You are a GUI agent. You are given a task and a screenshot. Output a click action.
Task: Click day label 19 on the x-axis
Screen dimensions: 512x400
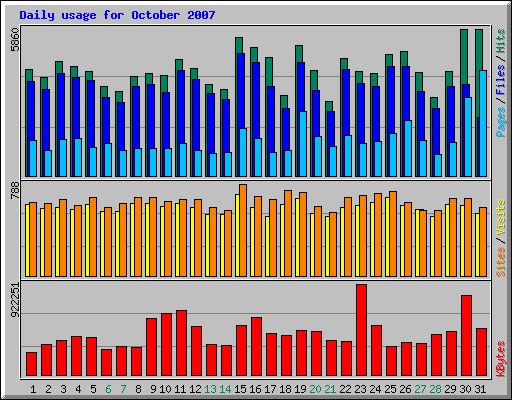click(x=300, y=389)
